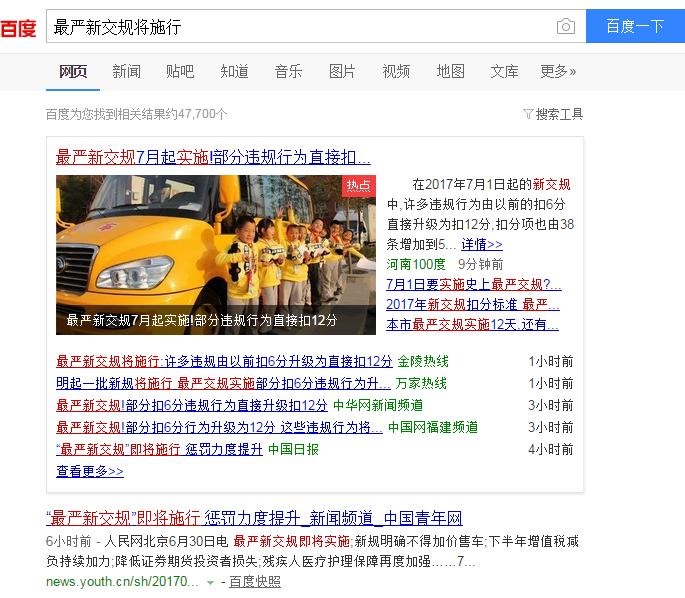Click the 热点 badge on the image
685x598 pixels.
[358, 186]
